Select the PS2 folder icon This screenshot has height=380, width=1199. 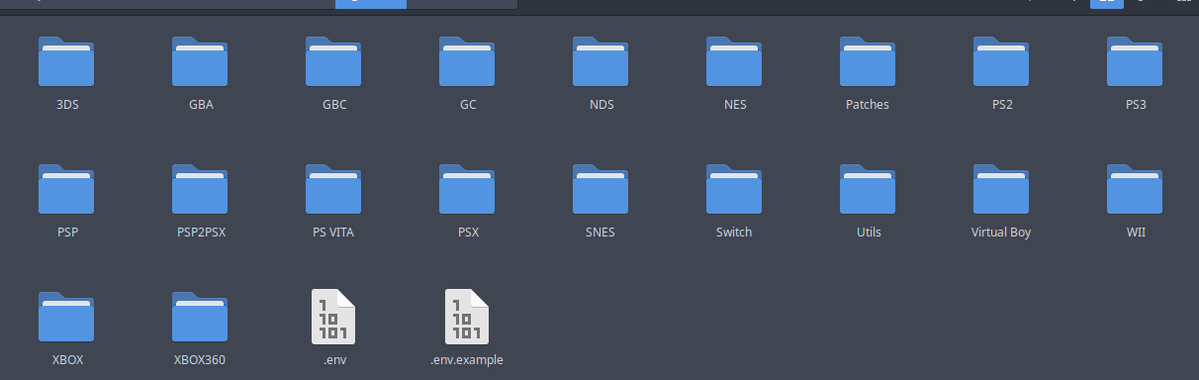coord(1001,62)
